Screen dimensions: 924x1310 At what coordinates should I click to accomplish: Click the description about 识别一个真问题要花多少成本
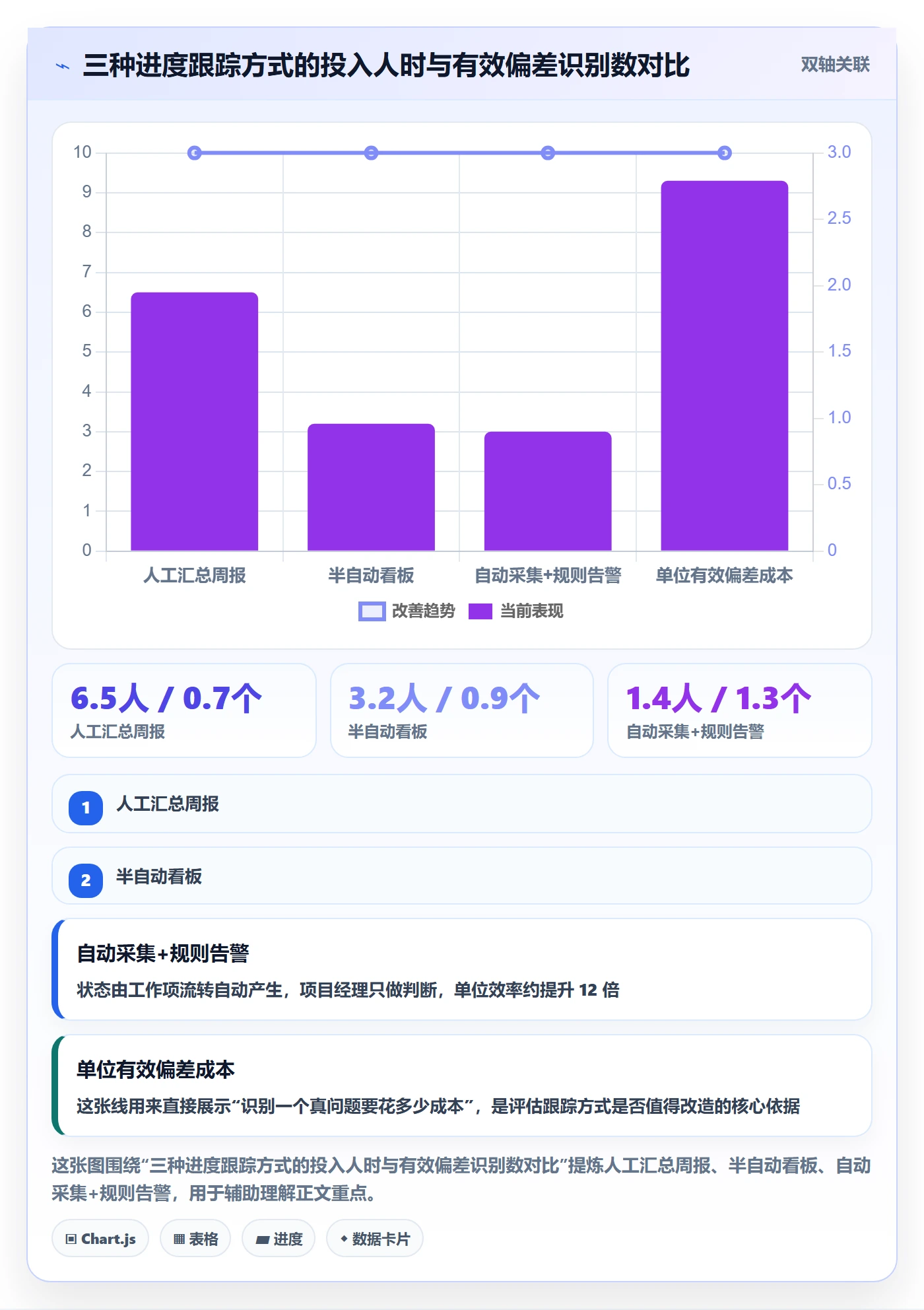click(x=438, y=1106)
